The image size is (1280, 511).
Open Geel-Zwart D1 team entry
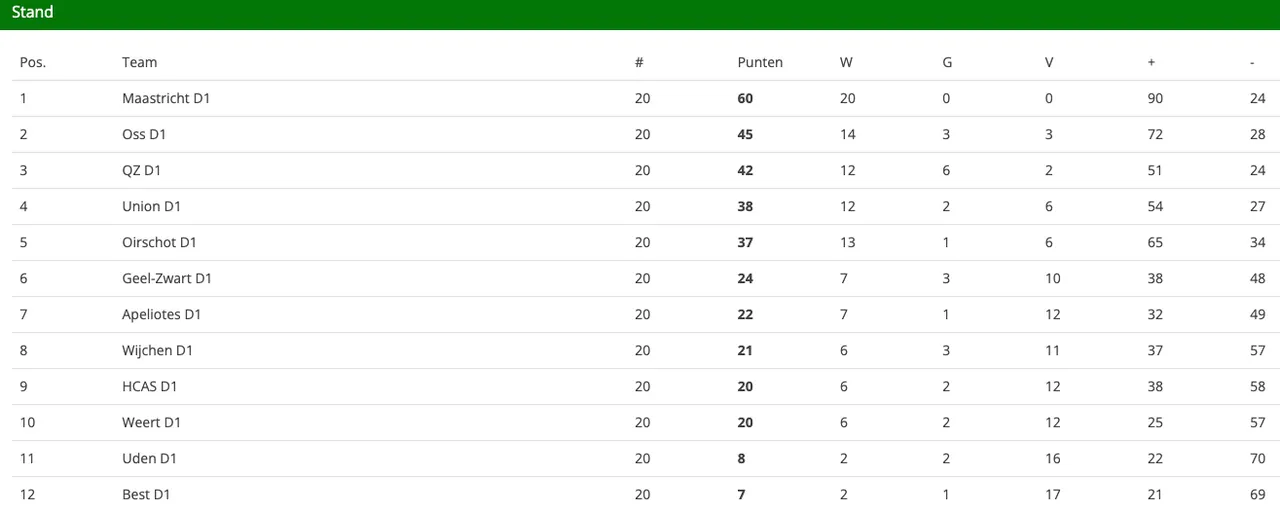coord(167,278)
